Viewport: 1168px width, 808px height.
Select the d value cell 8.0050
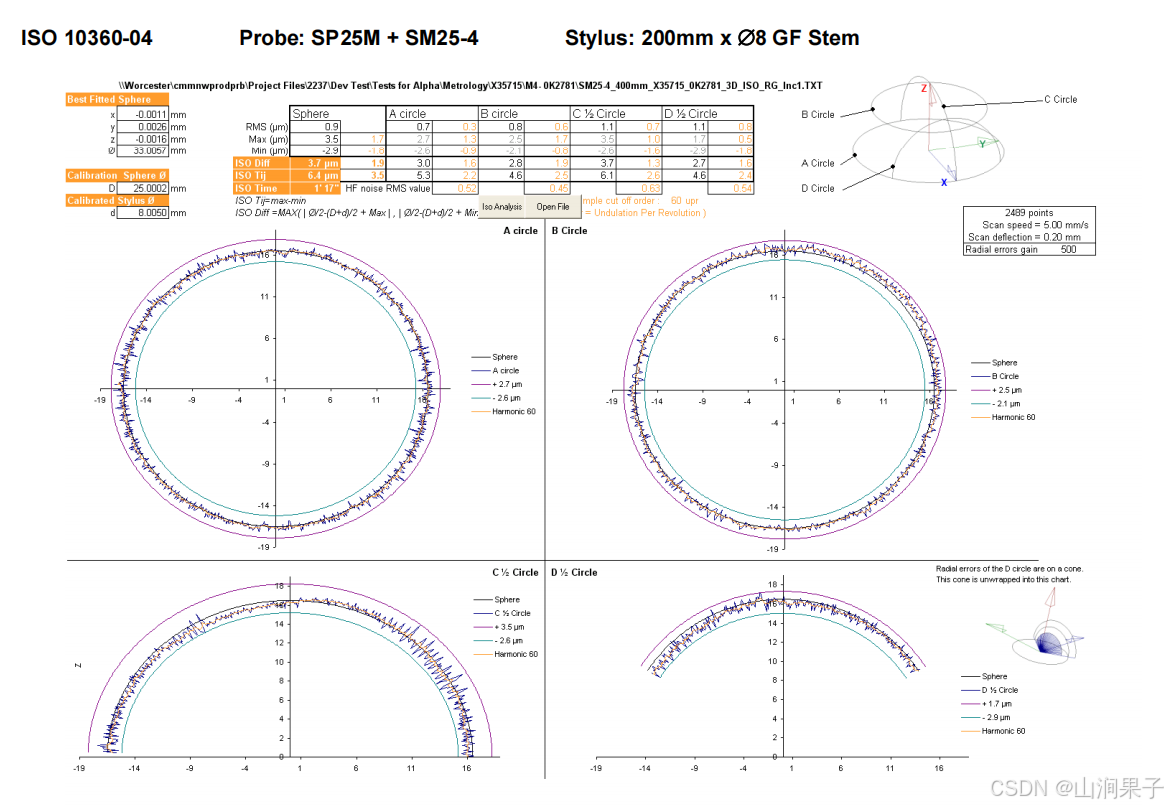(143, 213)
